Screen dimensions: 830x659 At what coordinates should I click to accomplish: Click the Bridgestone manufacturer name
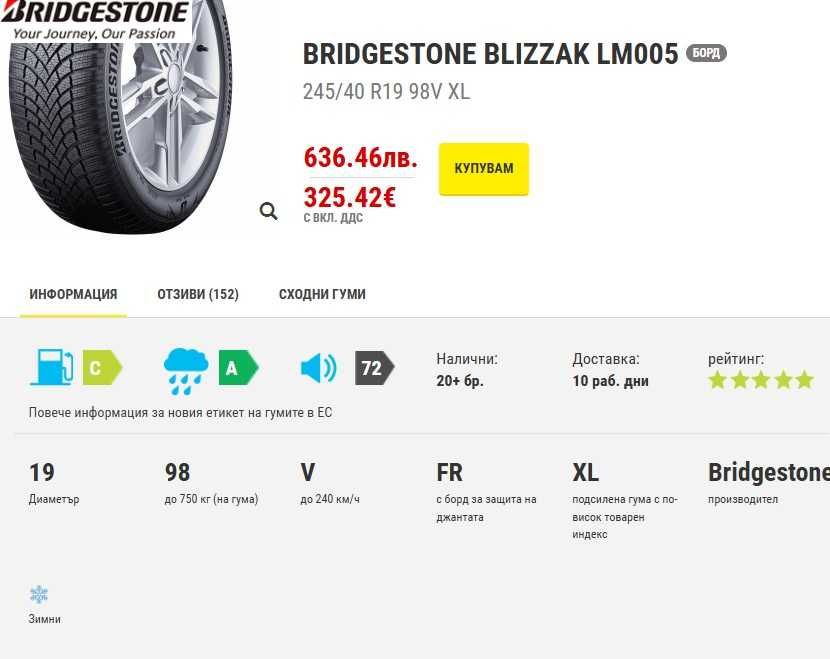(768, 472)
